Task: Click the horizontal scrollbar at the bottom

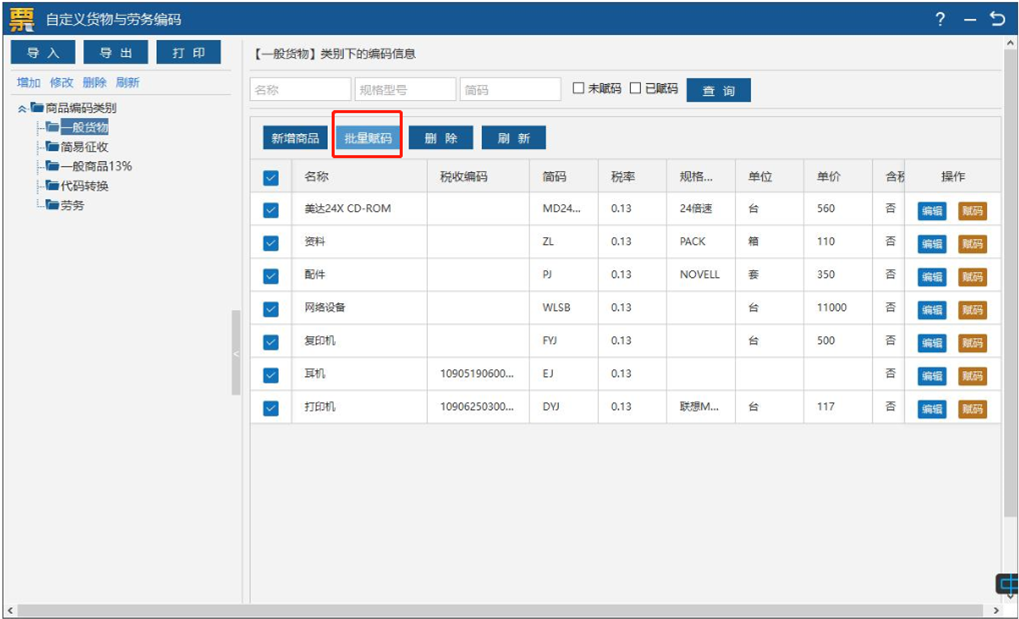Action: point(500,610)
